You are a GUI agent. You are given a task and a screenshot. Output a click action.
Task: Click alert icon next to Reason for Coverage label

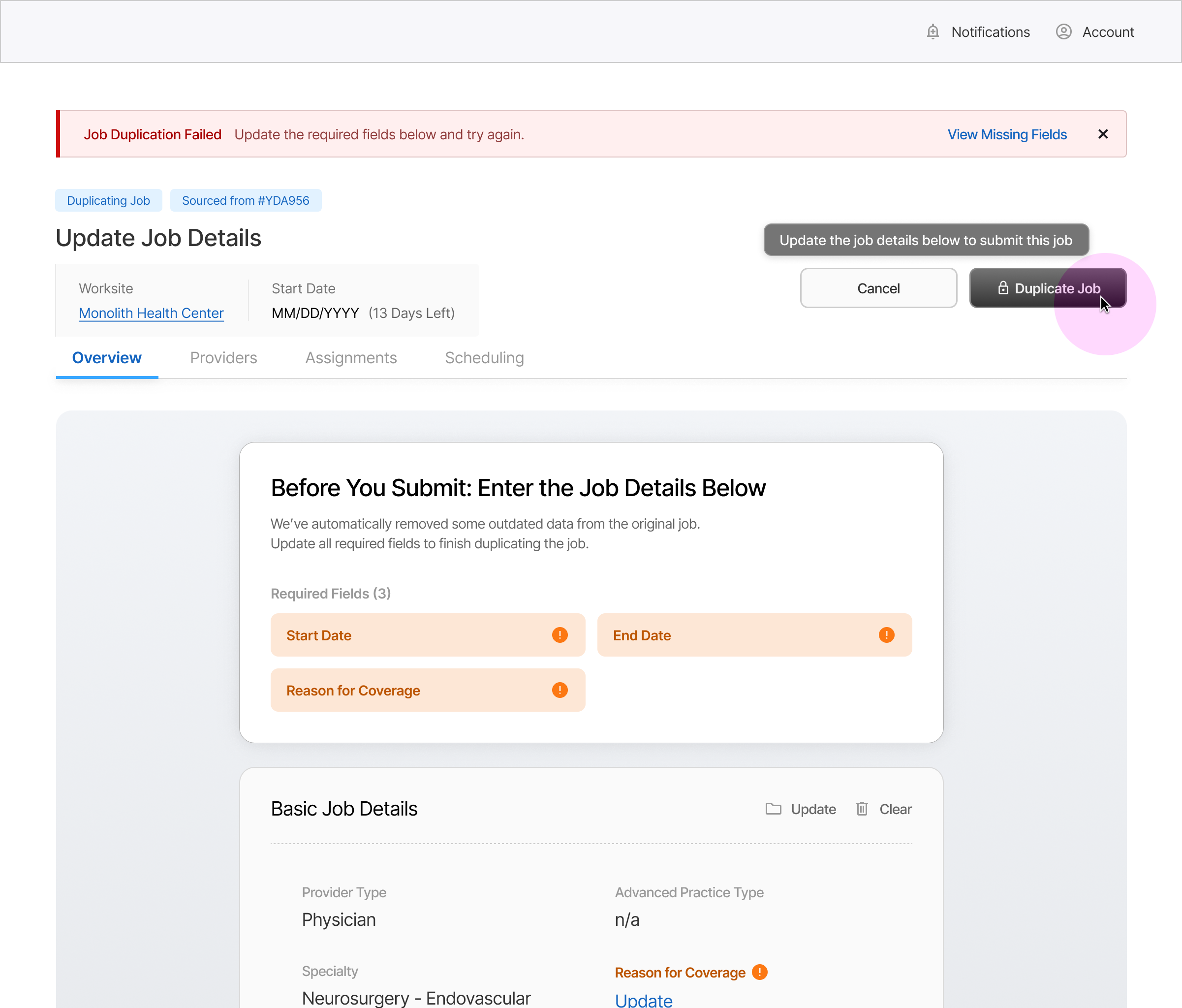point(759,972)
